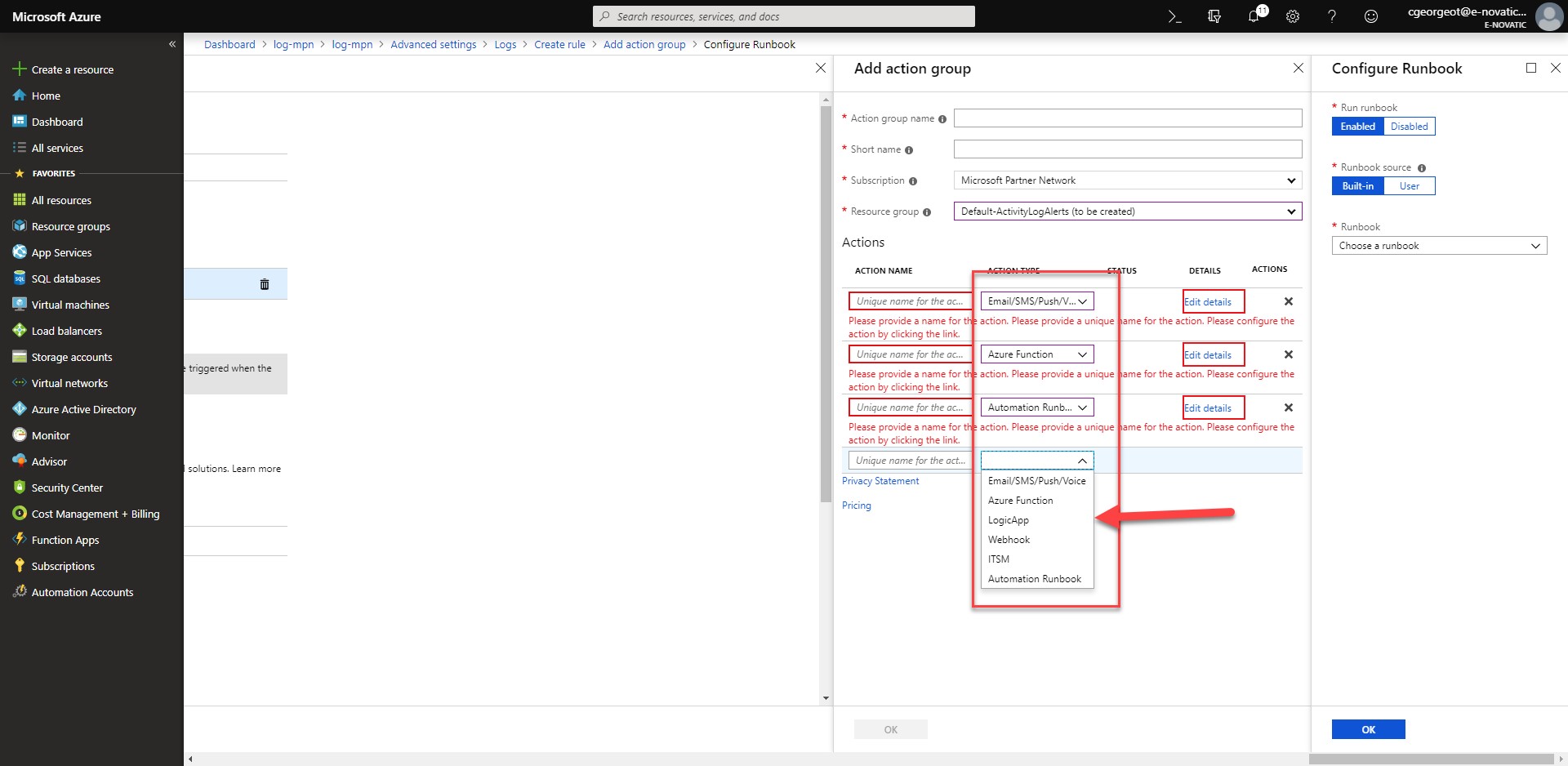
Task: Collapse the left sidebar menu
Action: [172, 44]
